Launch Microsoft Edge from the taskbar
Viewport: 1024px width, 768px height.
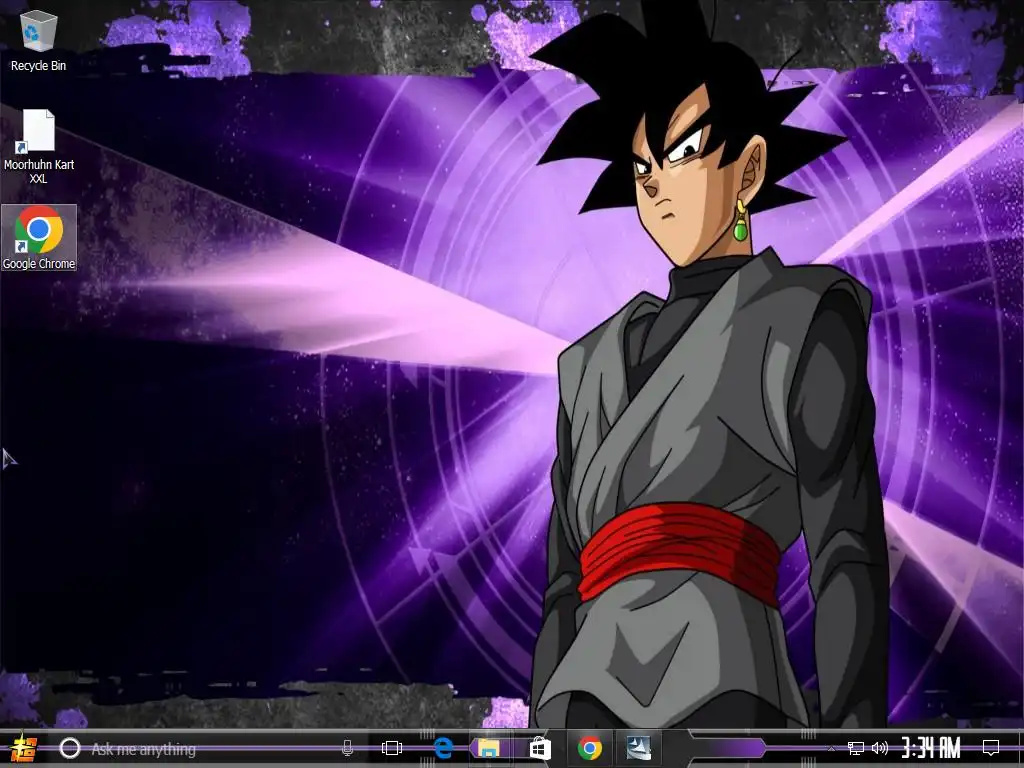443,748
